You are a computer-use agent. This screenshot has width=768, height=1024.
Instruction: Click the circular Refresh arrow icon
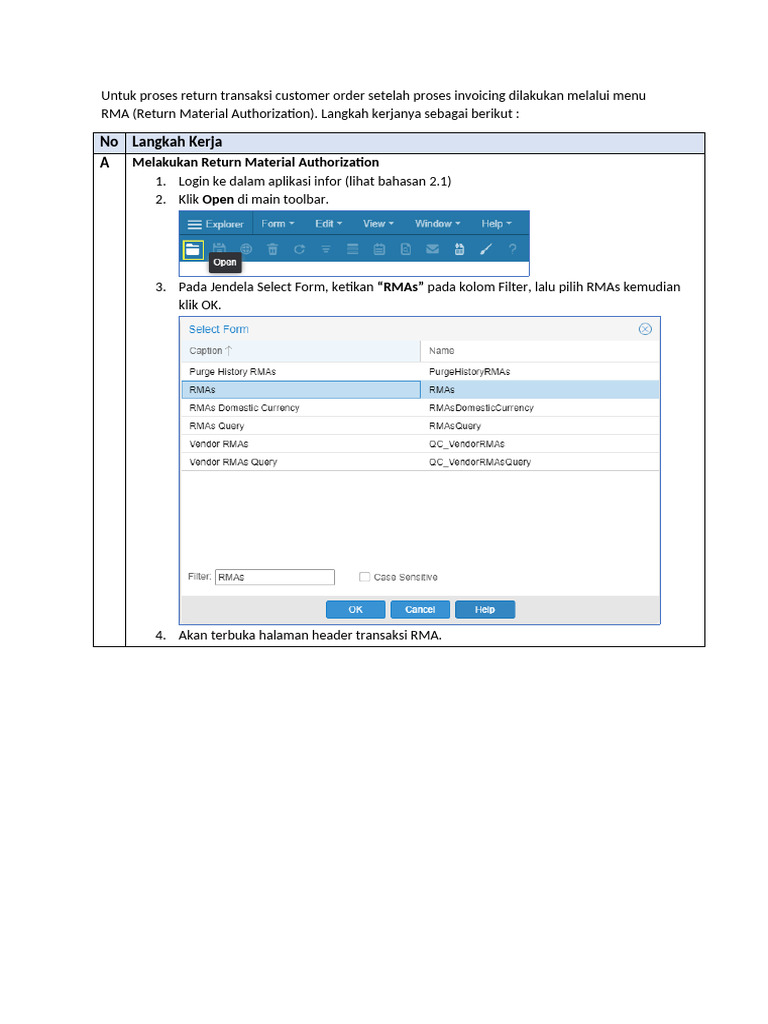(299, 249)
